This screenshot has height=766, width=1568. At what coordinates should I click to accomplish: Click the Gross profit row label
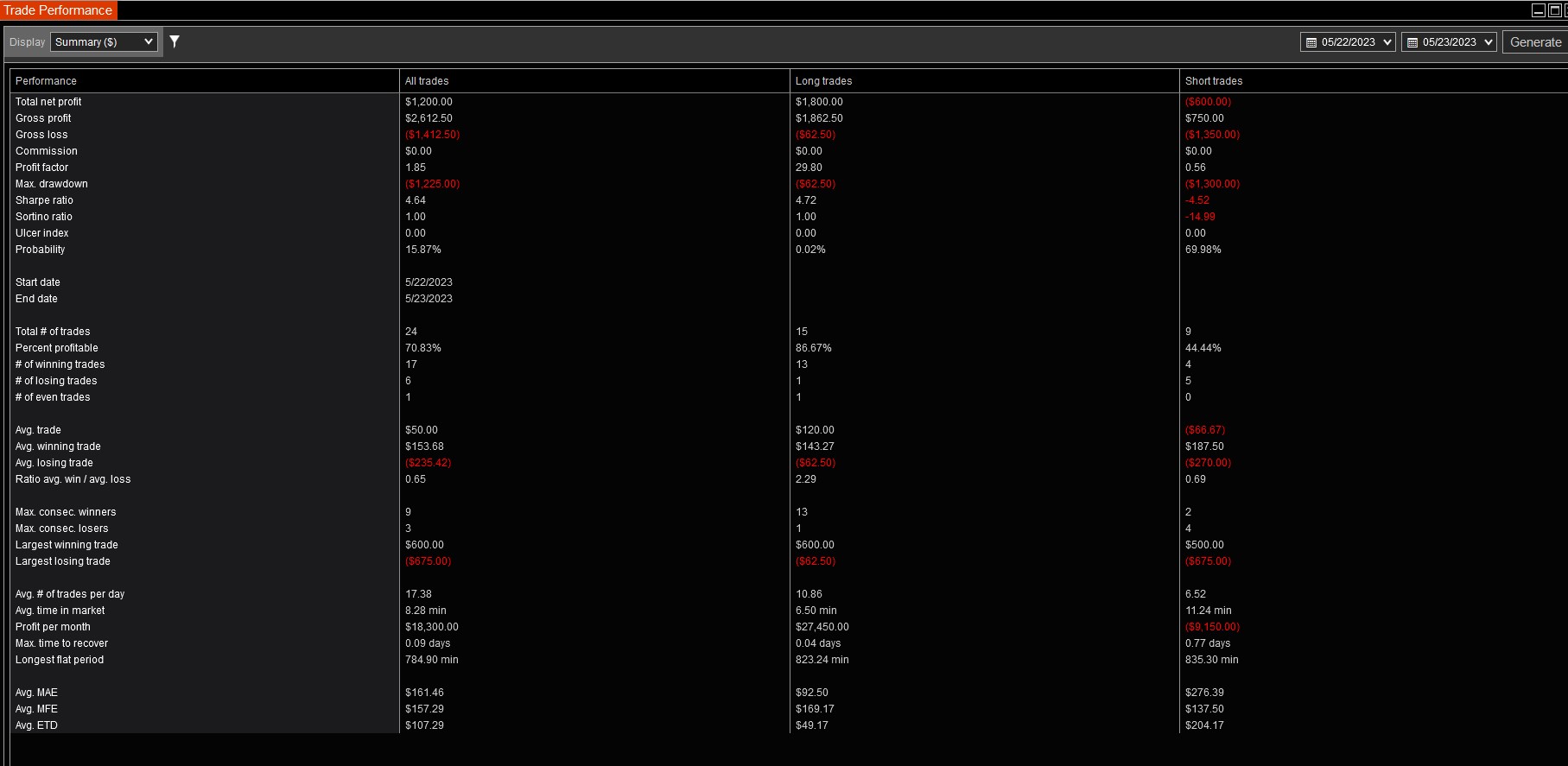click(x=43, y=118)
